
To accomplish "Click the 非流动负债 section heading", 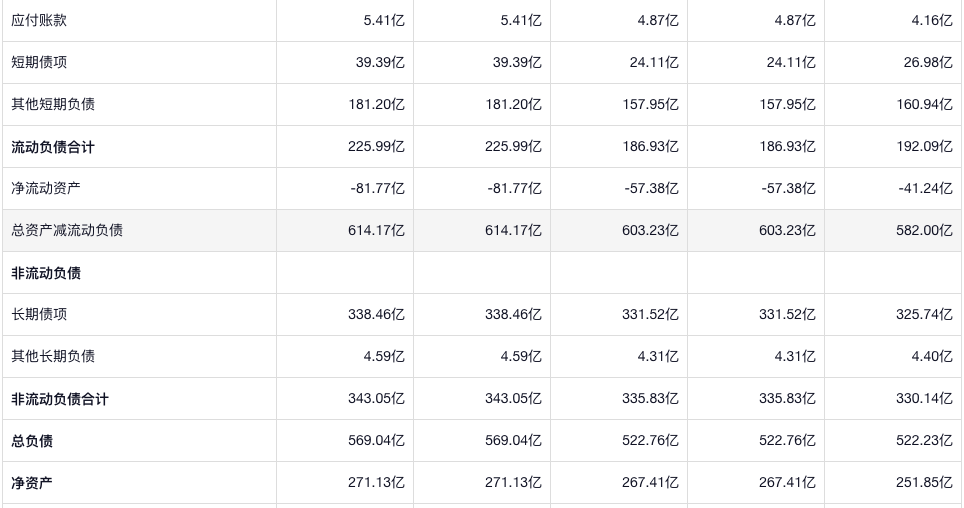I will click(x=46, y=273).
